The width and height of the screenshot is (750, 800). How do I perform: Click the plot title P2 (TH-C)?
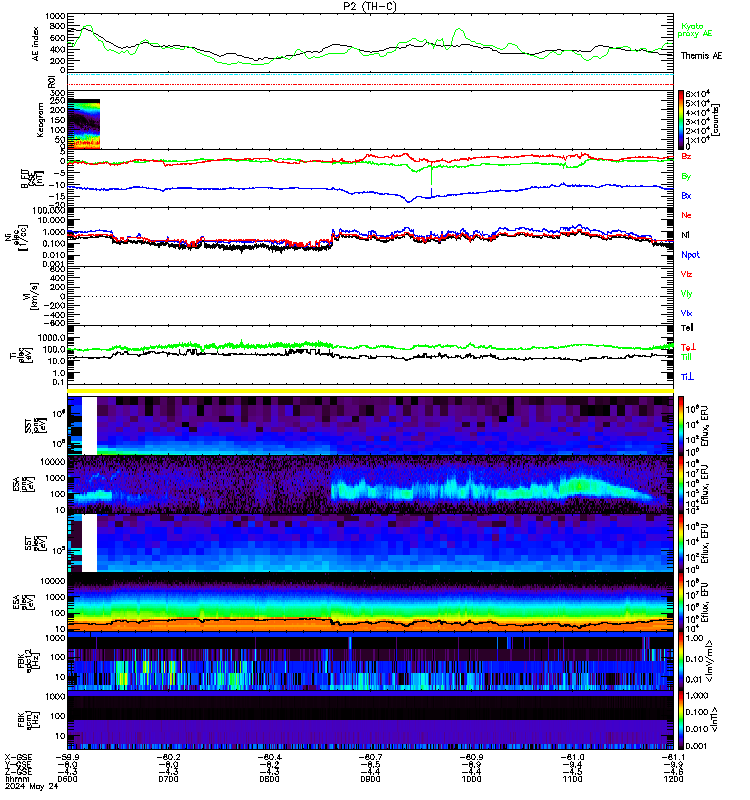click(x=370, y=6)
